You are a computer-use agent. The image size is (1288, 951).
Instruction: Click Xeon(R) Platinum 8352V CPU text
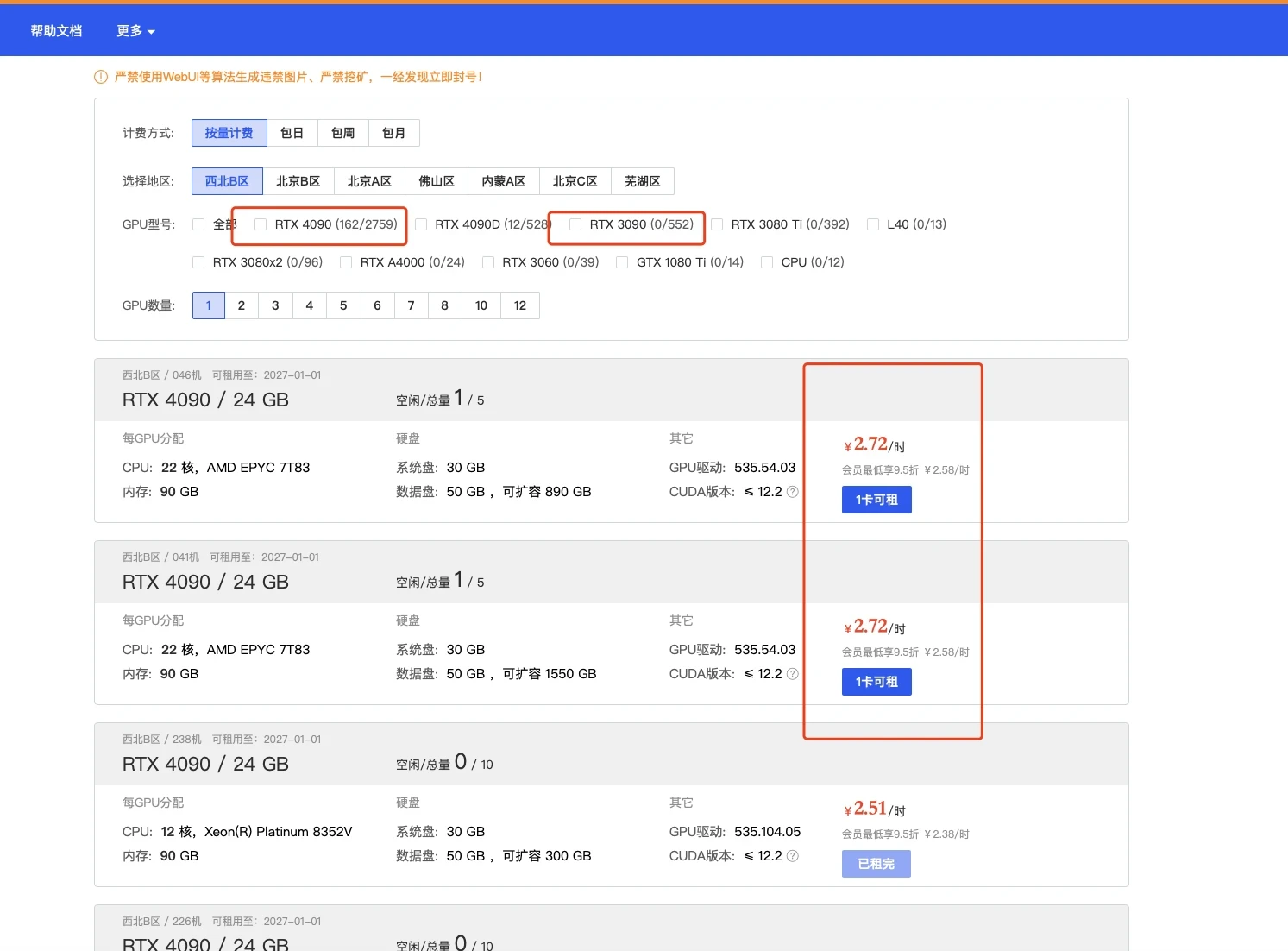pyautogui.click(x=279, y=832)
